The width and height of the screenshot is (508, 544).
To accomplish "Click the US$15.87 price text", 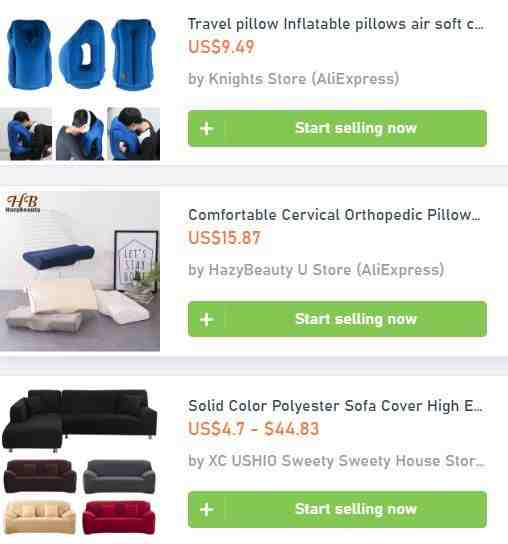I will point(224,238).
